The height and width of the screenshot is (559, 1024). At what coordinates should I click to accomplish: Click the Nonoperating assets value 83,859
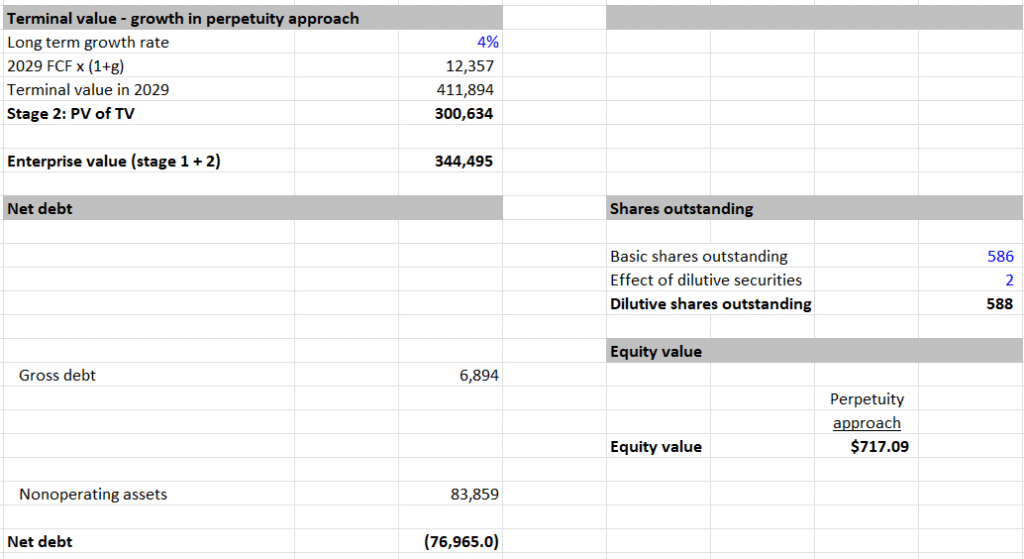[451, 494]
